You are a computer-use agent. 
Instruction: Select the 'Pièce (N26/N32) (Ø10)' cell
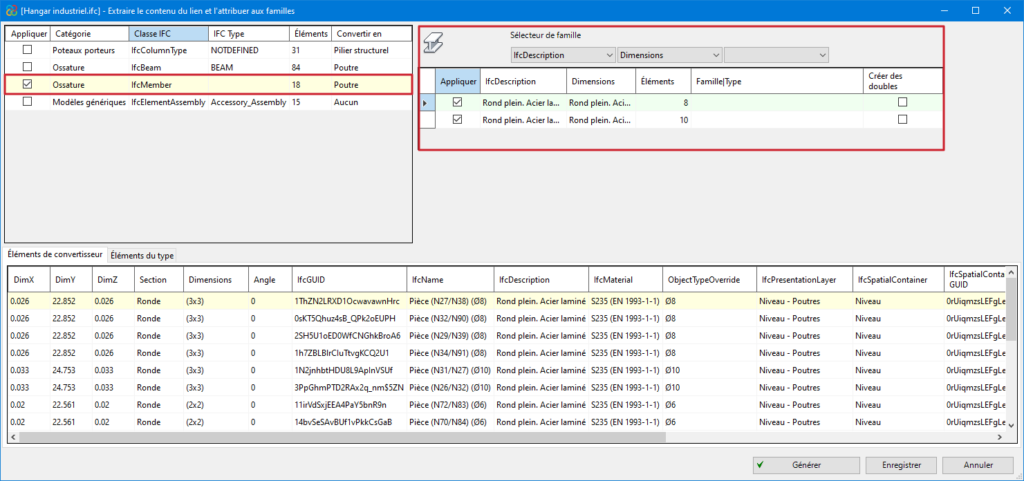tap(450, 387)
